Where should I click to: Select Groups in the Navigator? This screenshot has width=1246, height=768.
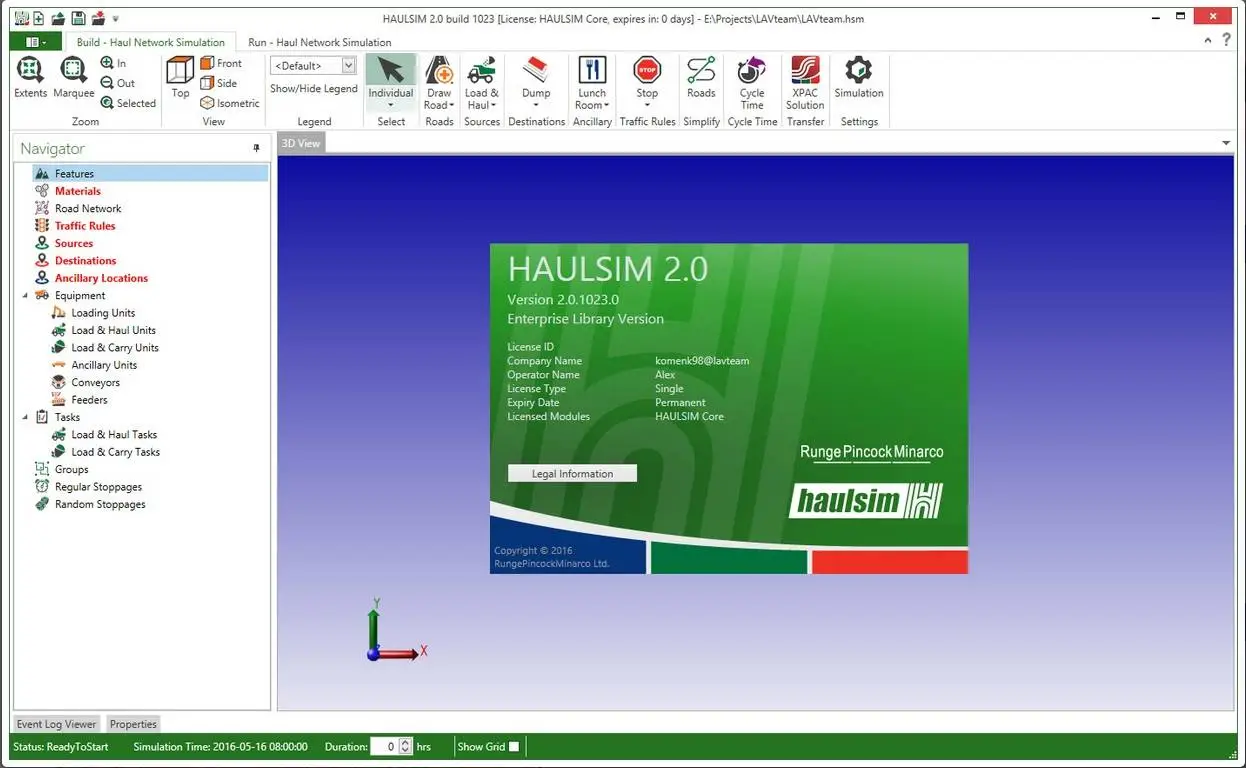72,469
